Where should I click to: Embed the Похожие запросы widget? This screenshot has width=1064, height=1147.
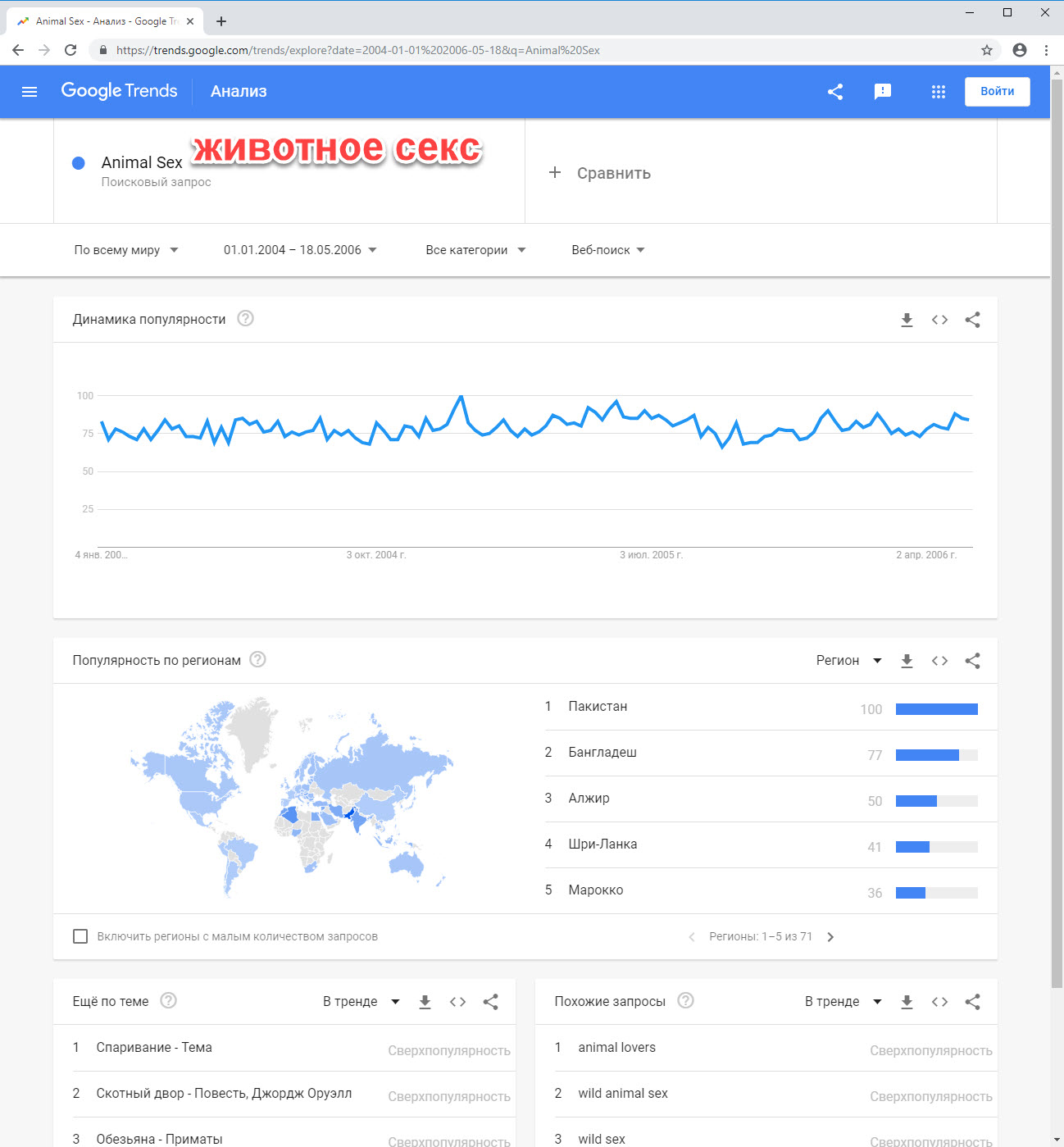pos(939,1002)
